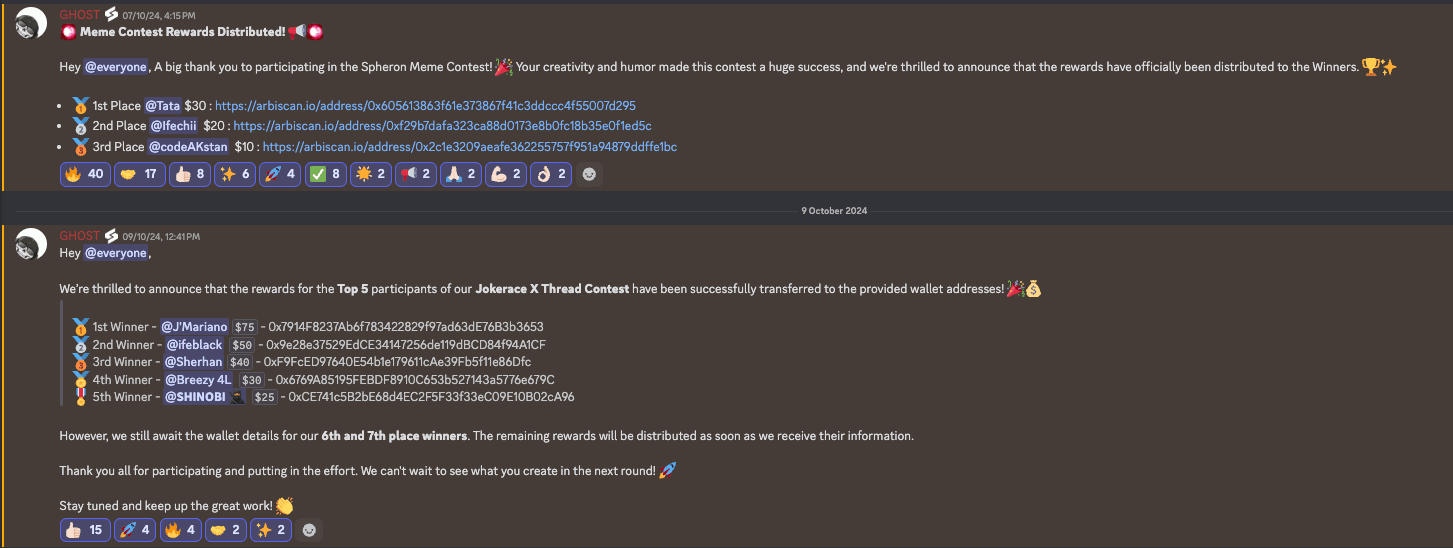
Task: Open Ifechii's 2nd place arbiscan link
Action: [442, 126]
